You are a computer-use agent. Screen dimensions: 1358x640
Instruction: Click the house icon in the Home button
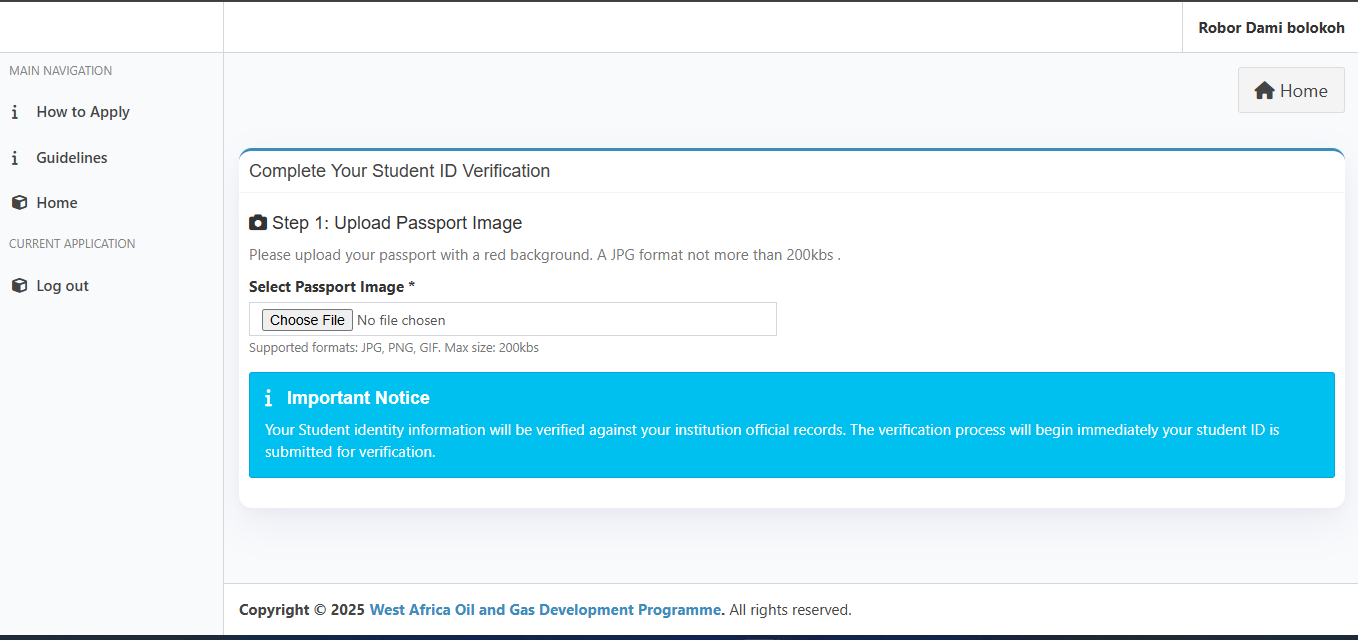(x=1264, y=91)
